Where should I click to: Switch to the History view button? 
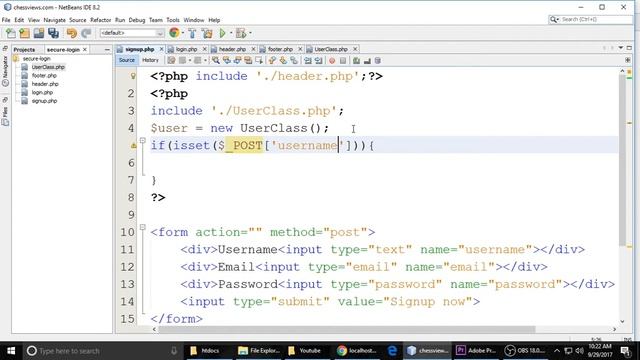coord(150,60)
